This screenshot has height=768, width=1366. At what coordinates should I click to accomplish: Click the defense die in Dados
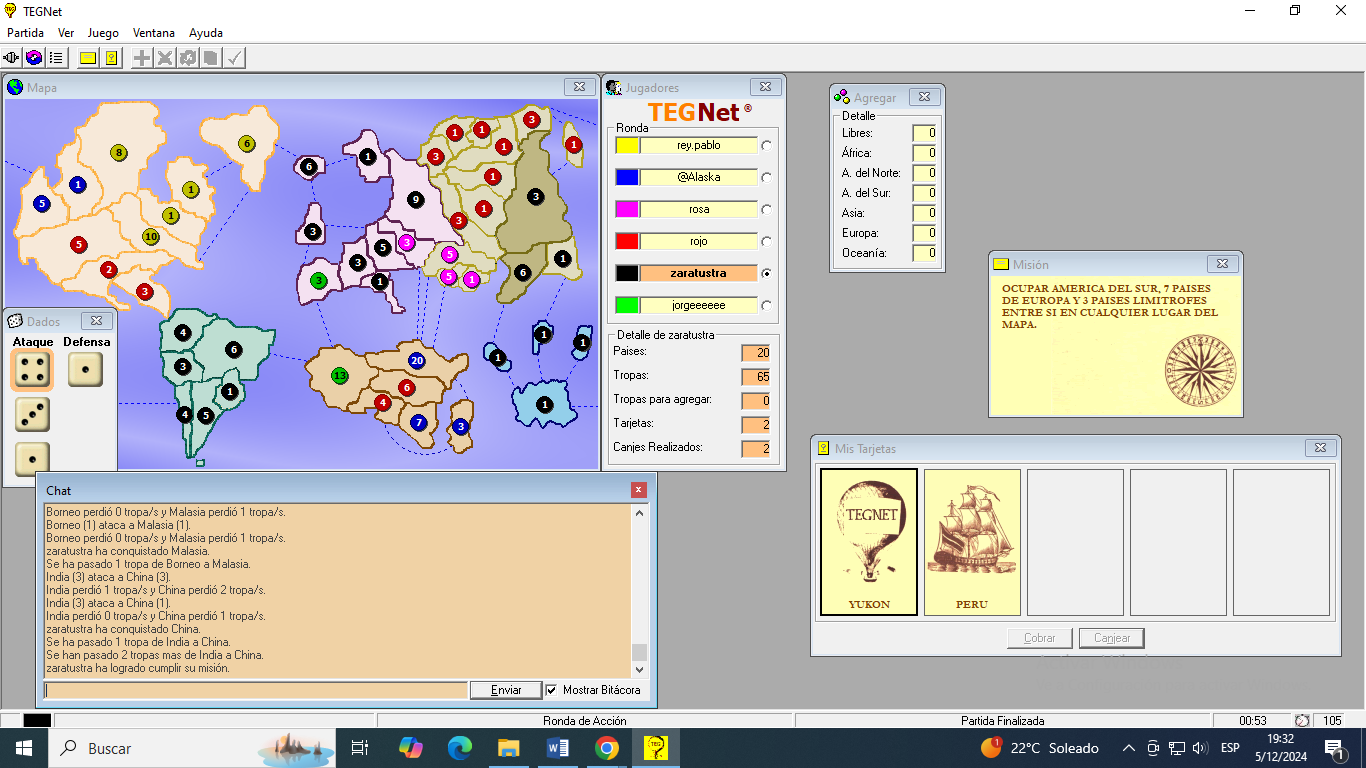click(x=85, y=369)
